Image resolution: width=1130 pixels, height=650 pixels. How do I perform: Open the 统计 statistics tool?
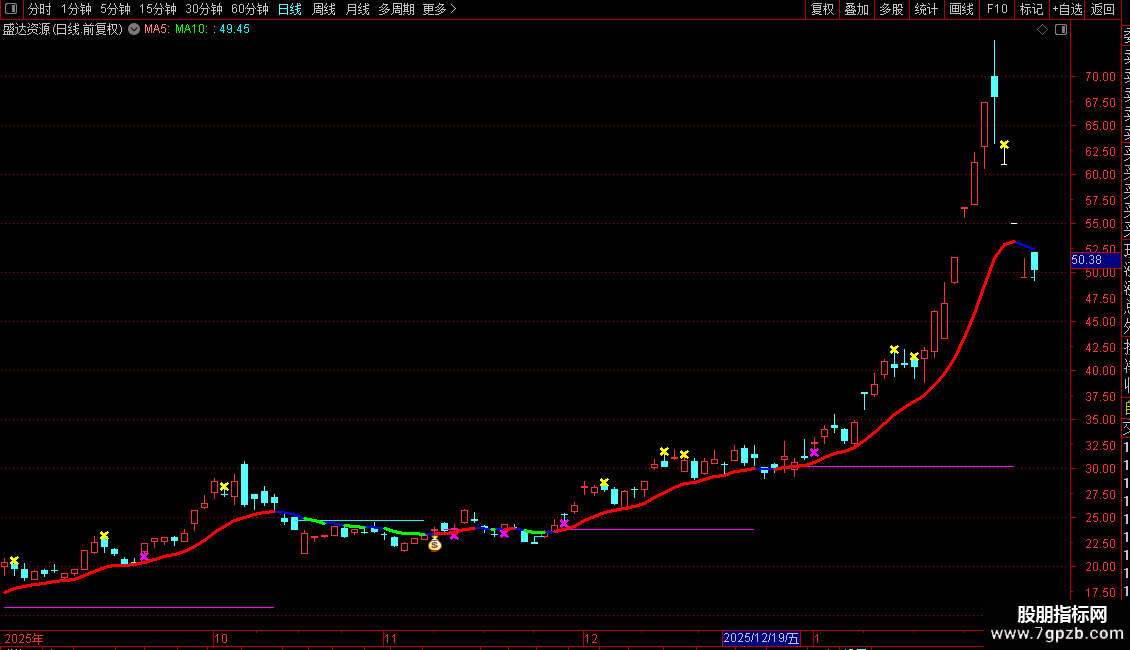point(926,9)
